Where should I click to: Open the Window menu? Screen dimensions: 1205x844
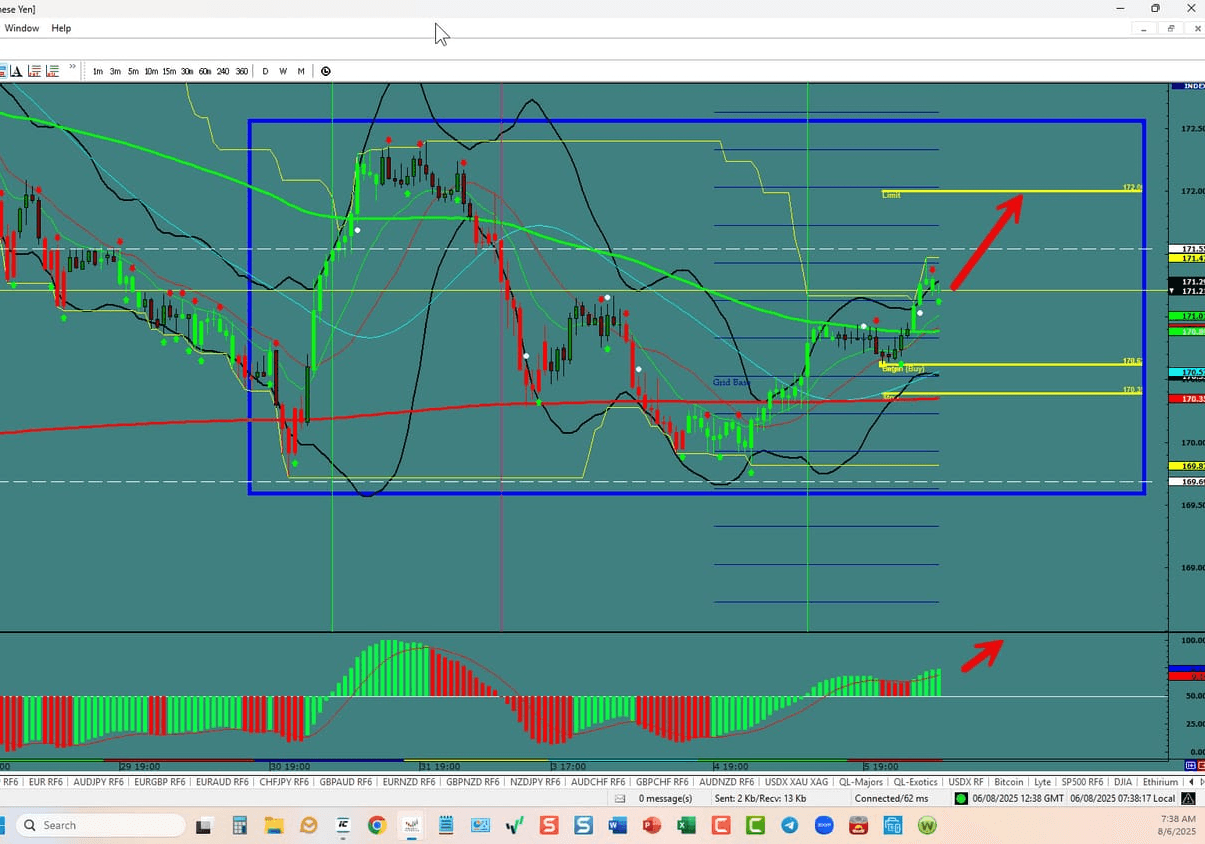[21, 28]
